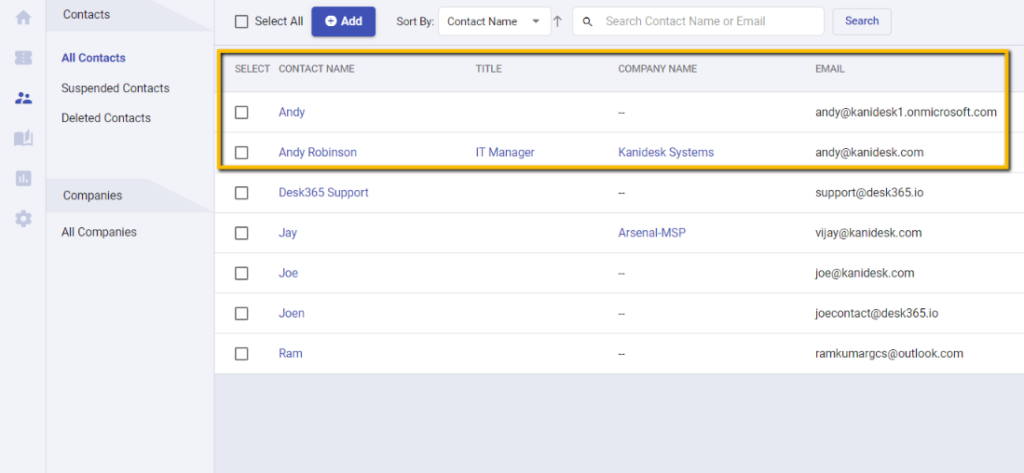Click the IT Manager title link
This screenshot has width=1024, height=473.
[505, 152]
